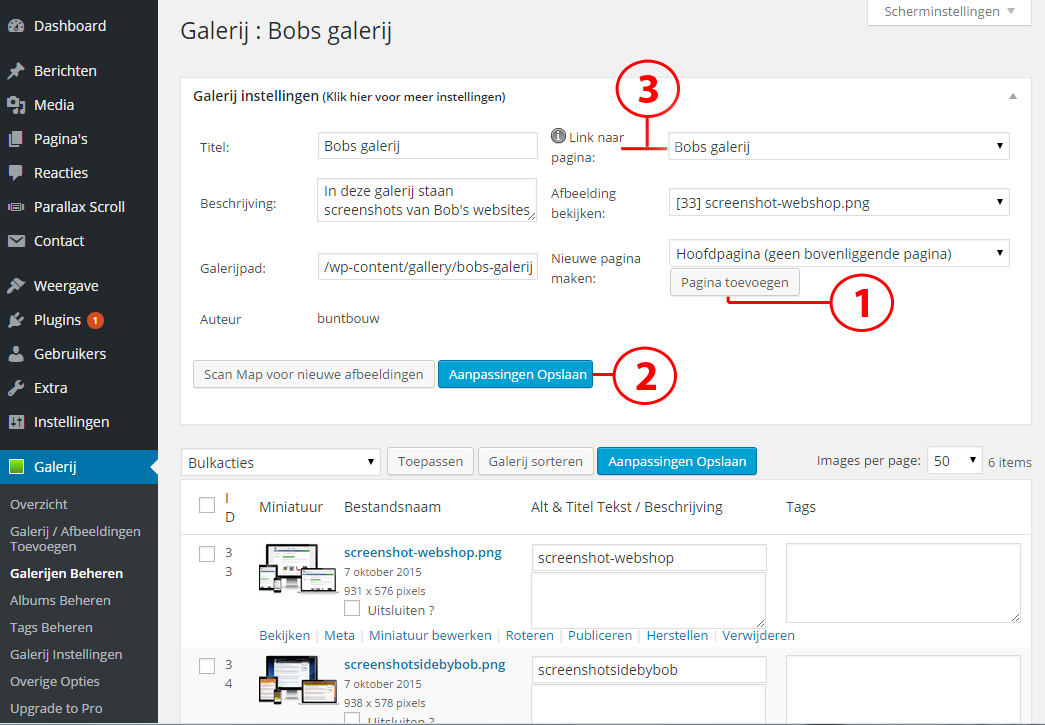Click the Reacties speech bubble icon
The width and height of the screenshot is (1045, 725).
point(16,173)
